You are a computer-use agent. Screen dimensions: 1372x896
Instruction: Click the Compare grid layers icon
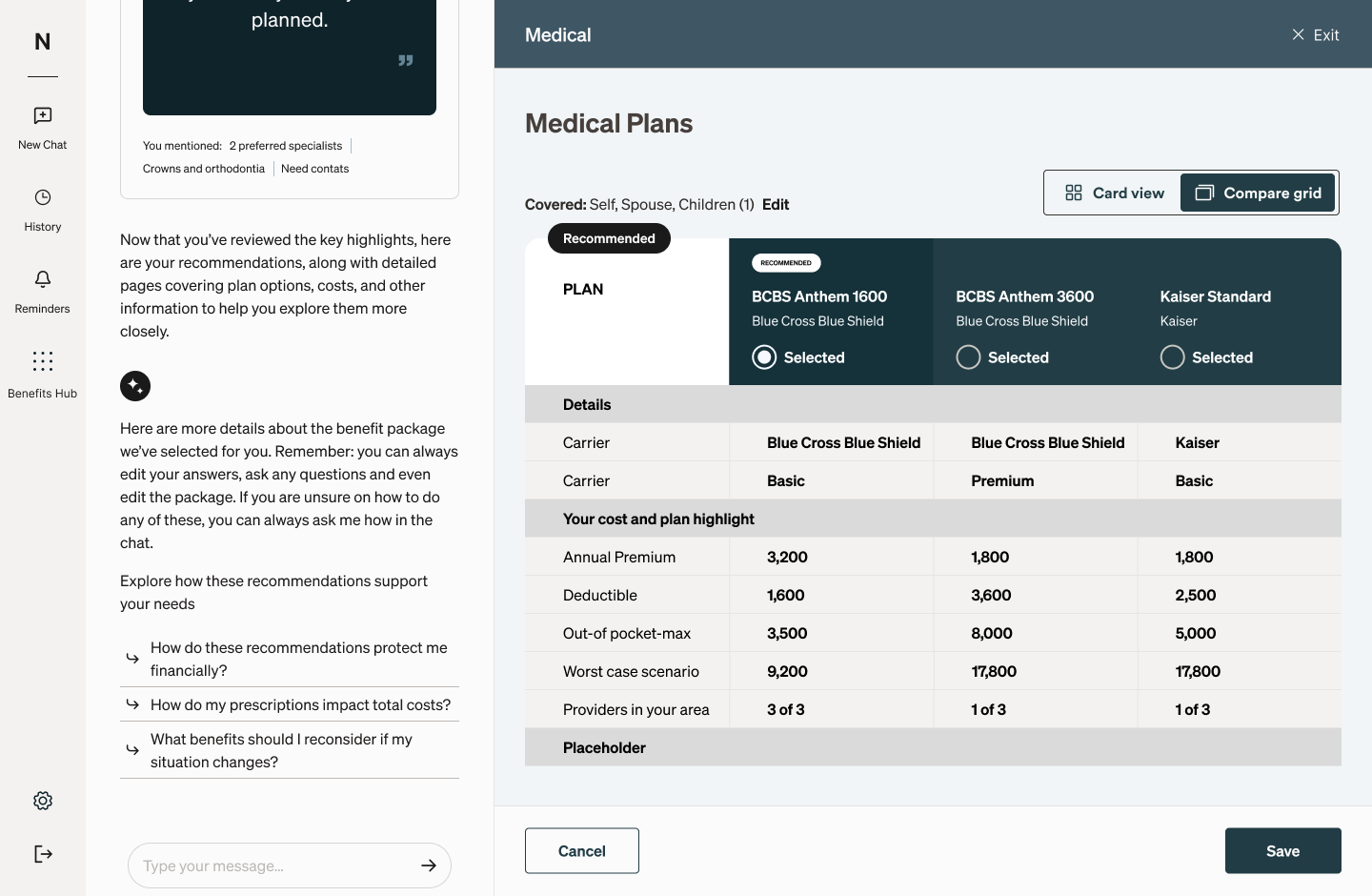1204,193
